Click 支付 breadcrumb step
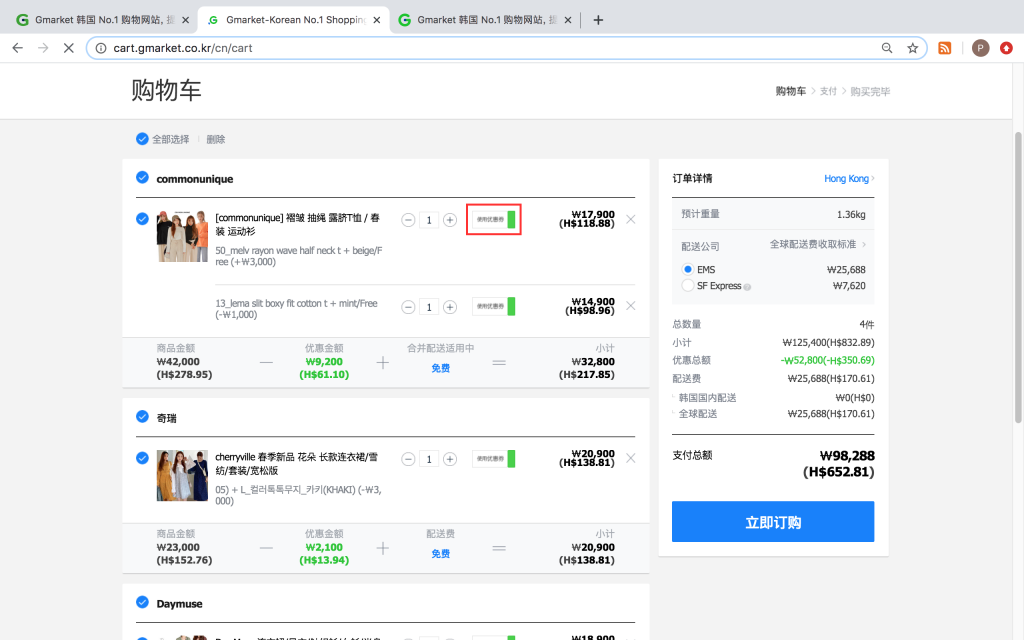The width and height of the screenshot is (1024, 640). [x=828, y=91]
